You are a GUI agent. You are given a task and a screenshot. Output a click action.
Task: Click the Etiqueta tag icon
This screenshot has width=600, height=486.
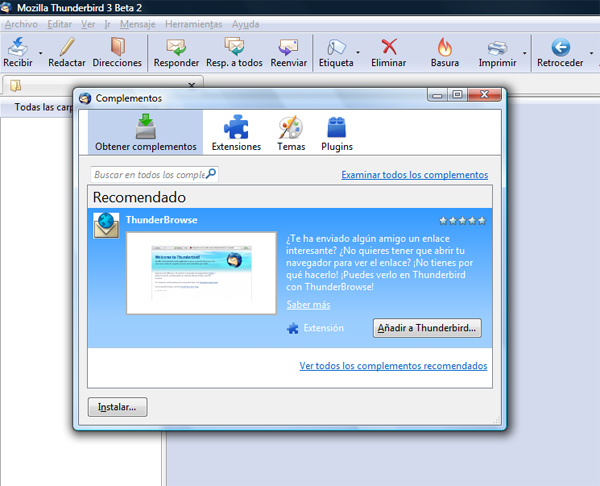tap(336, 47)
